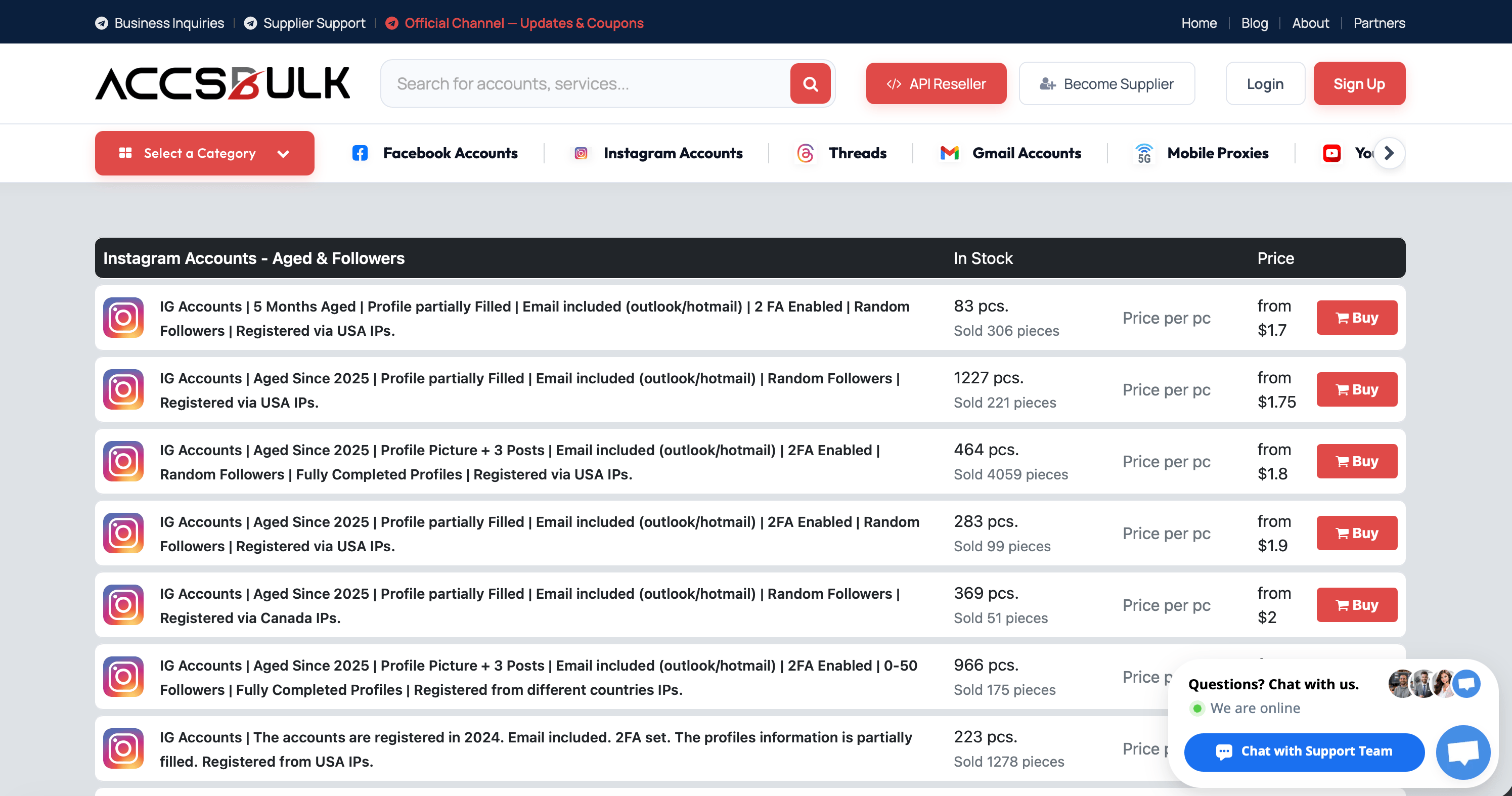Click the "Sold 175 pieces" text

[1004, 690]
